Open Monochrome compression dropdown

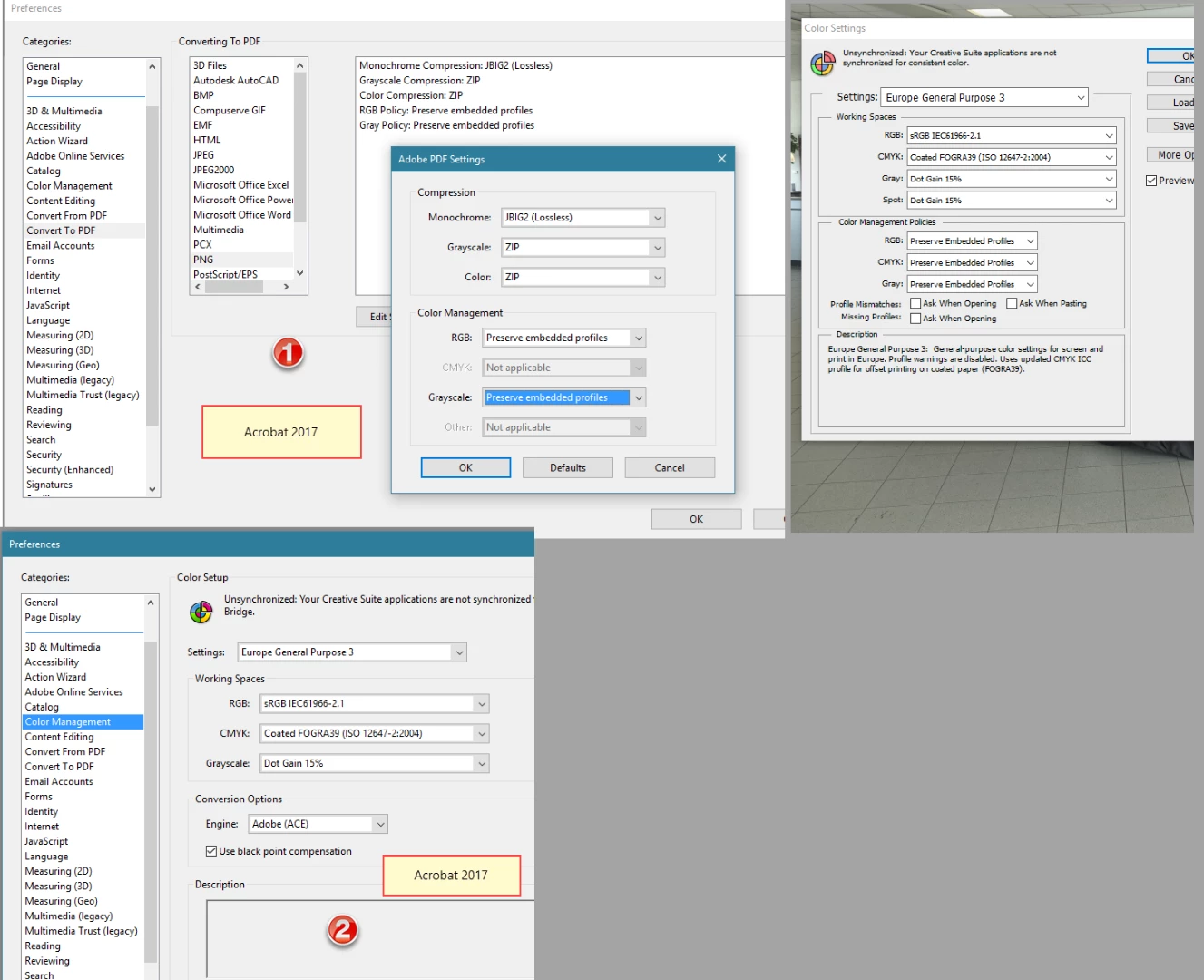pos(583,218)
